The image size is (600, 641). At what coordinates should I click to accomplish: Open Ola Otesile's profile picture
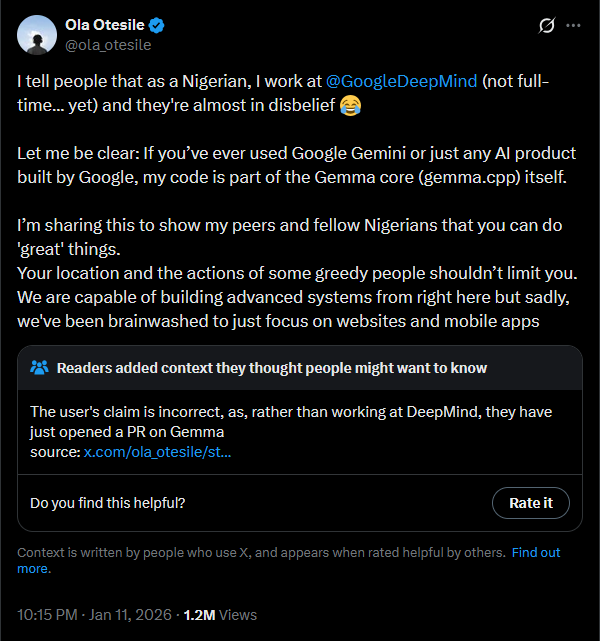coord(37,35)
